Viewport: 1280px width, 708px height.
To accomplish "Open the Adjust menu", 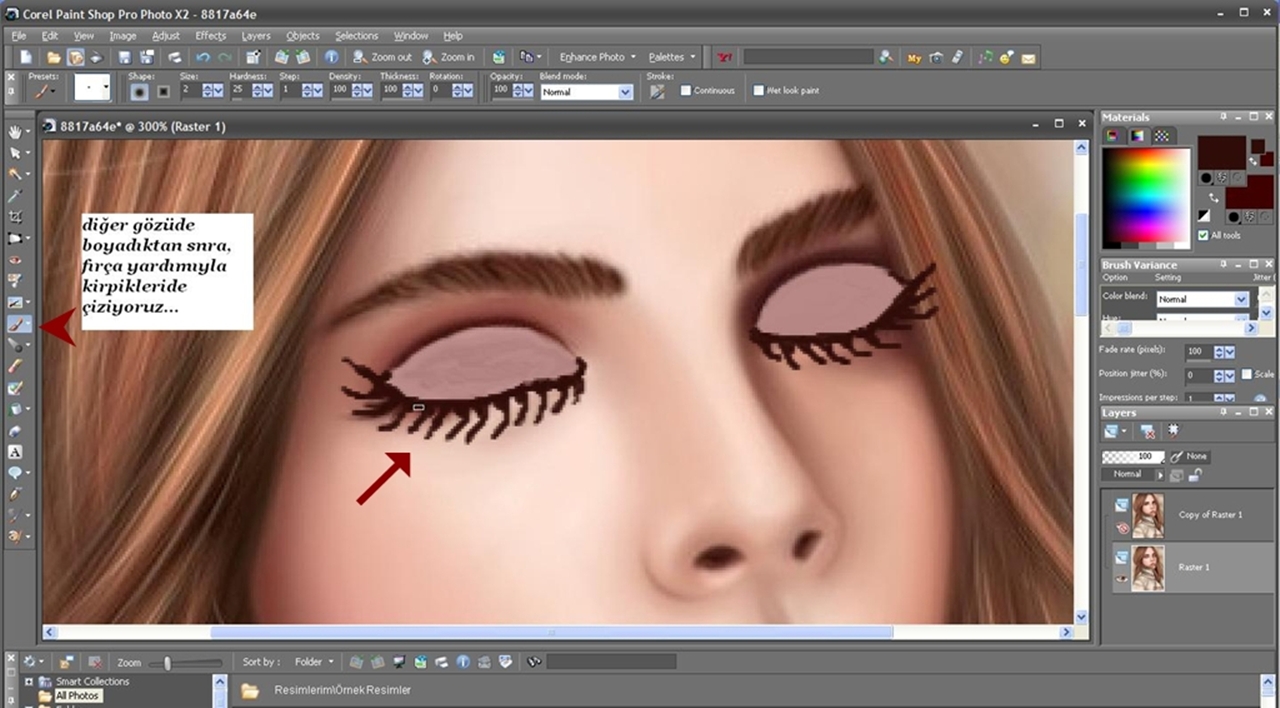I will 166,36.
